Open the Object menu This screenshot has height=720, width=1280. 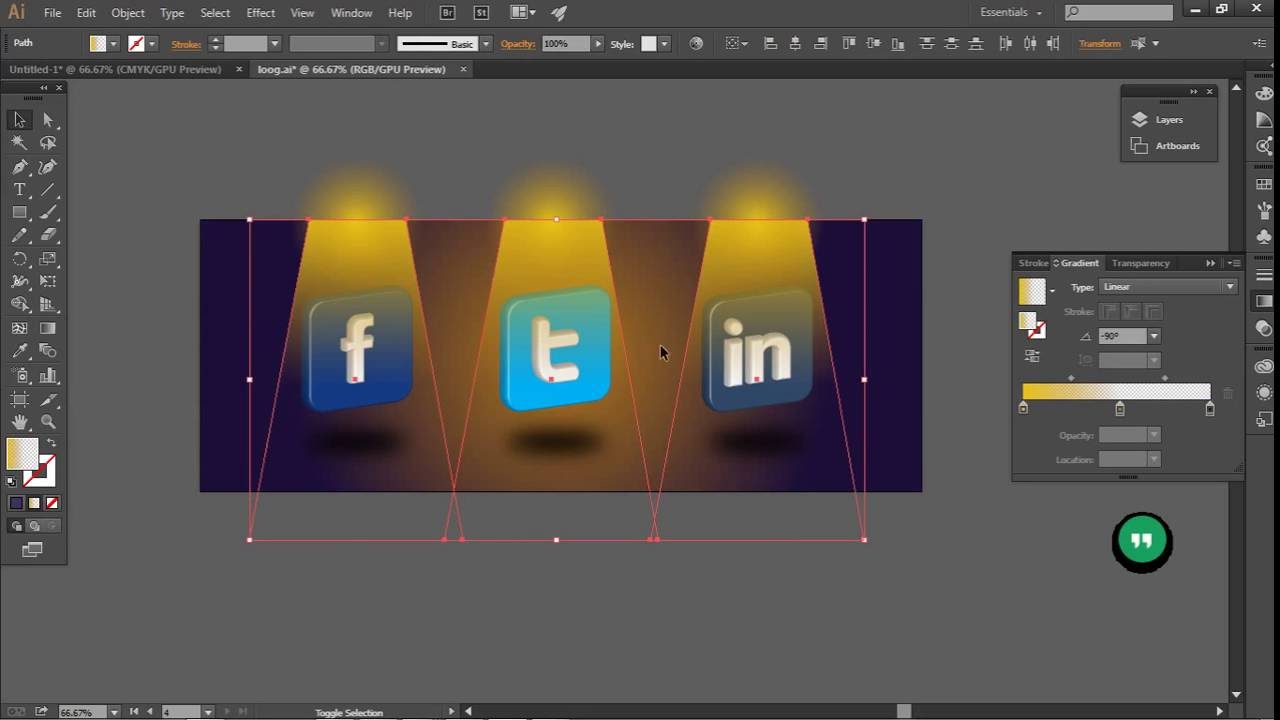click(128, 13)
